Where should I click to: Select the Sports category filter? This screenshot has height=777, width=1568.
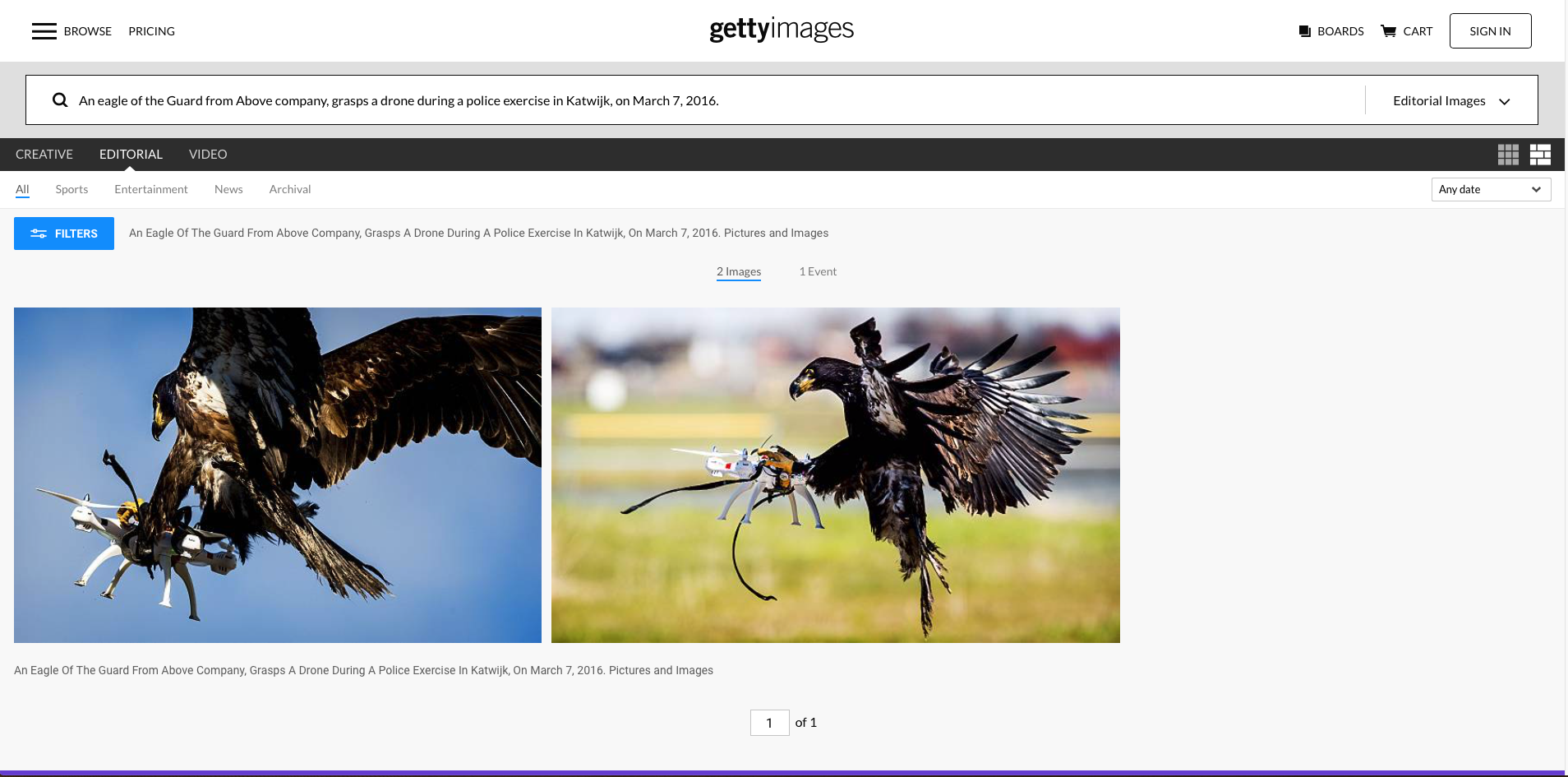(71, 189)
